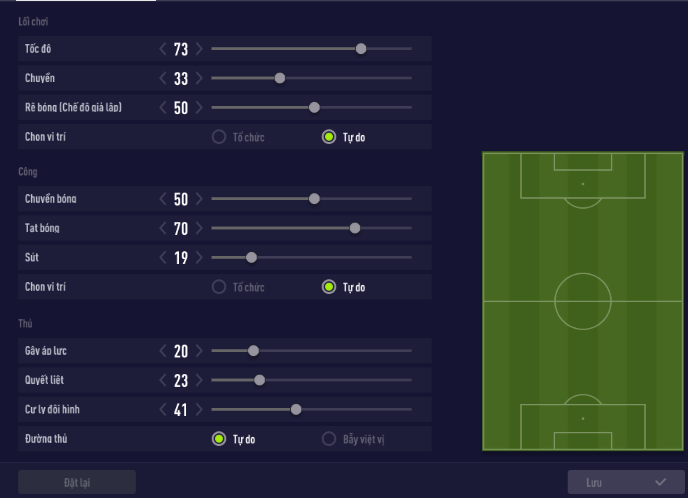688x498 pixels.
Task: Click the Sút slider handle
Action: pyautogui.click(x=251, y=258)
